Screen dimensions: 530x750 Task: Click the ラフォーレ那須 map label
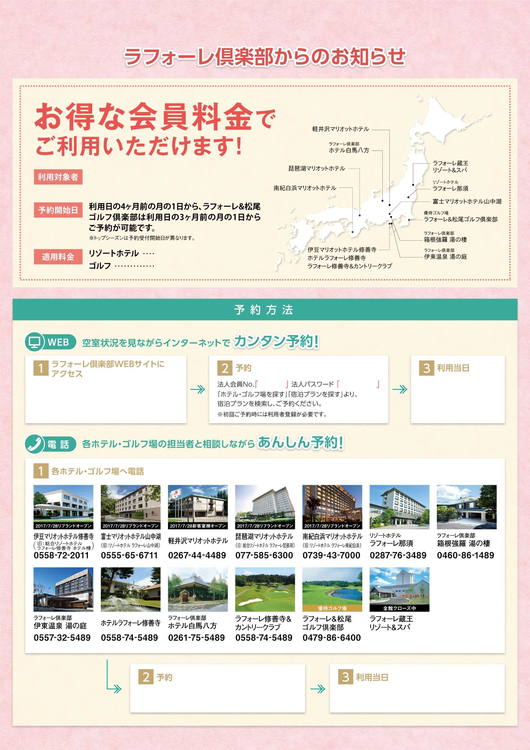[x=450, y=188]
